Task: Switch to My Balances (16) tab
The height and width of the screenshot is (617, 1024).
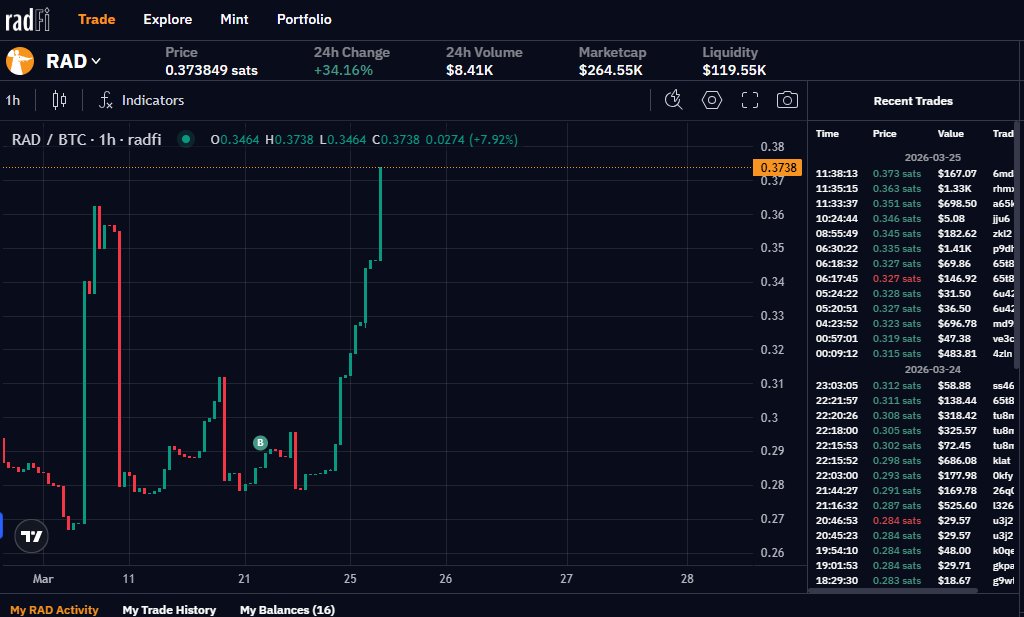Action: coord(287,609)
